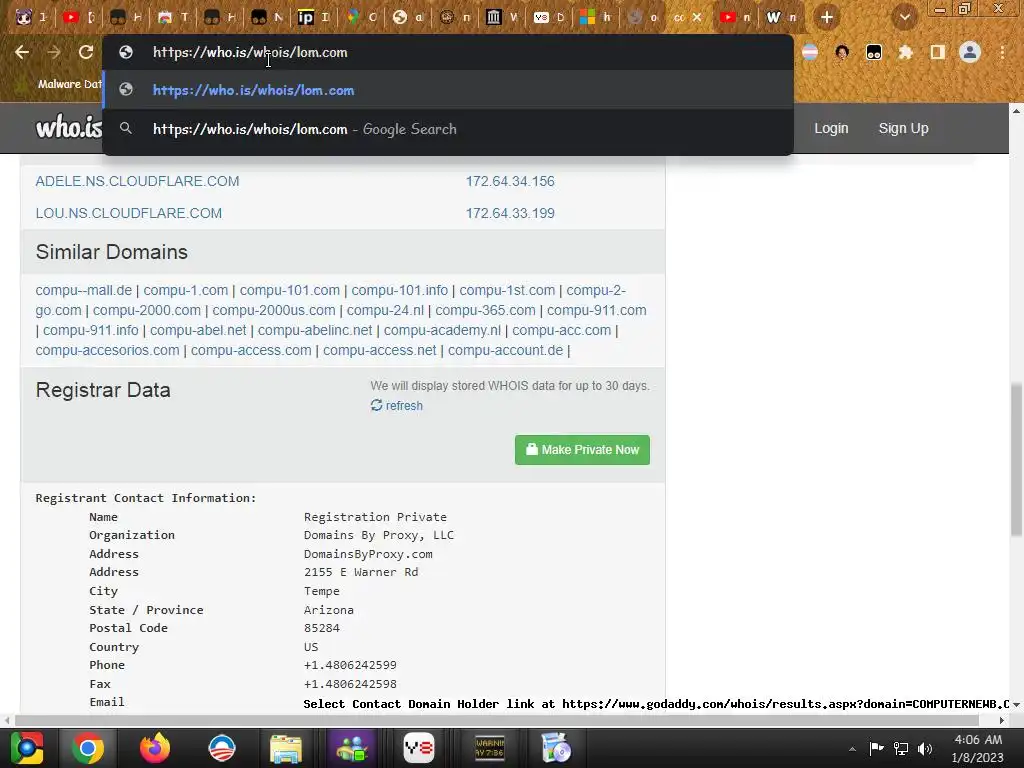Open the Malware Data bookmark
Screen dimensions: 1024x768
click(61, 84)
